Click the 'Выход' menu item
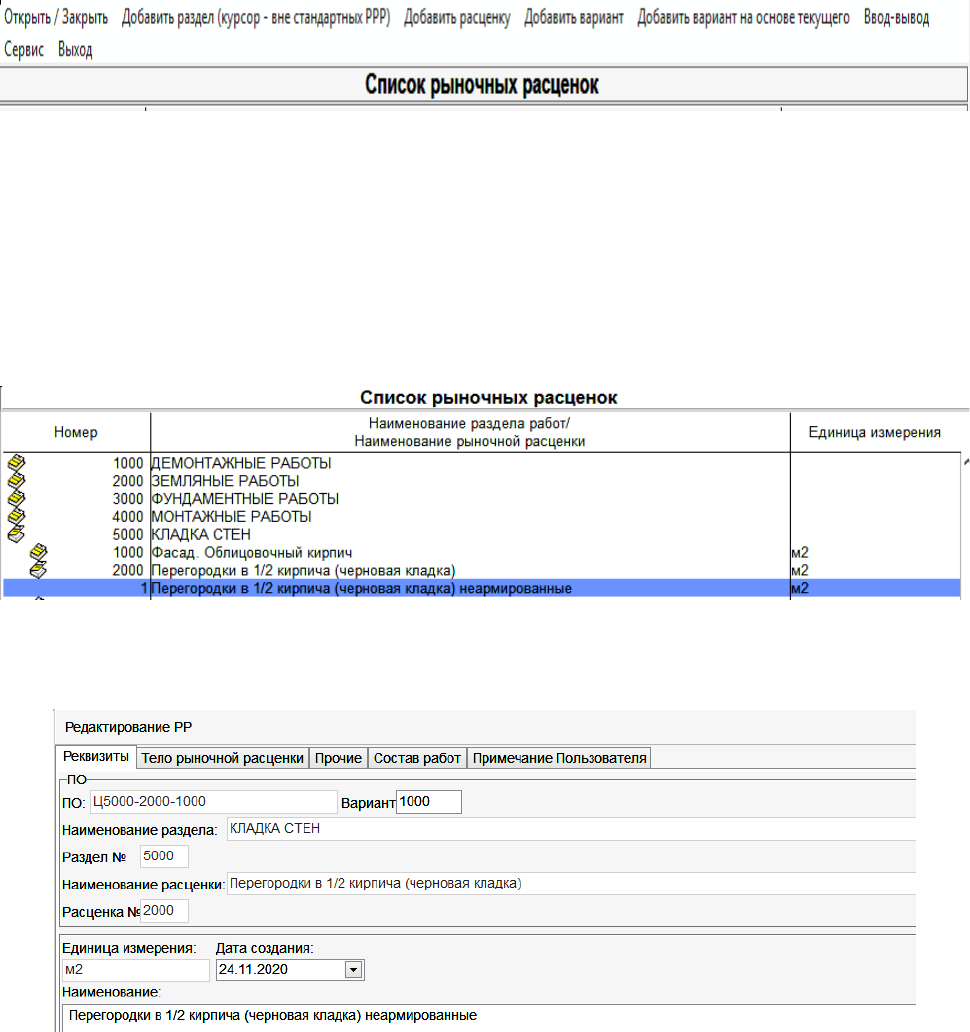970x1032 pixels. pyautogui.click(x=75, y=49)
